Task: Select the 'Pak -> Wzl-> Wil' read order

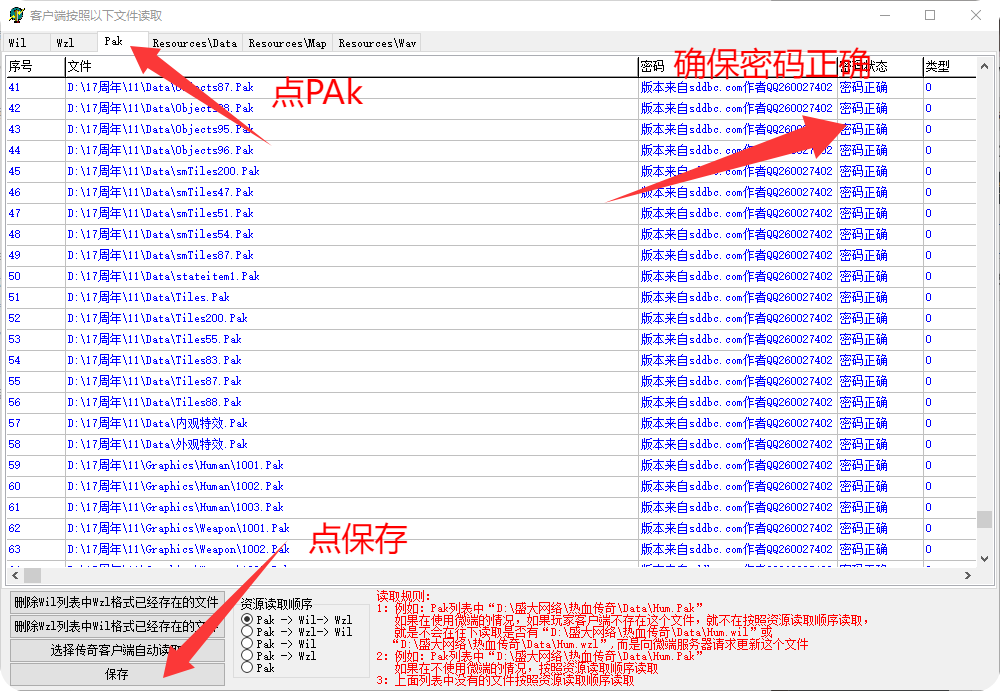Action: tap(247, 632)
